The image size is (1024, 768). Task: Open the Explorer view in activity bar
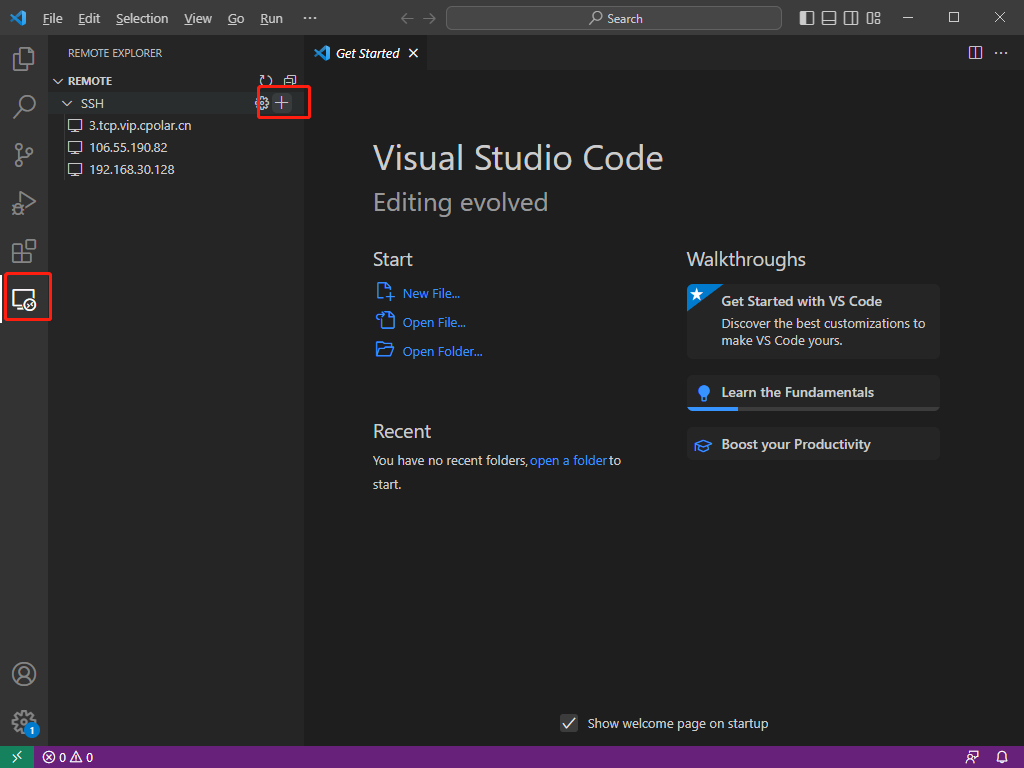[x=24, y=59]
